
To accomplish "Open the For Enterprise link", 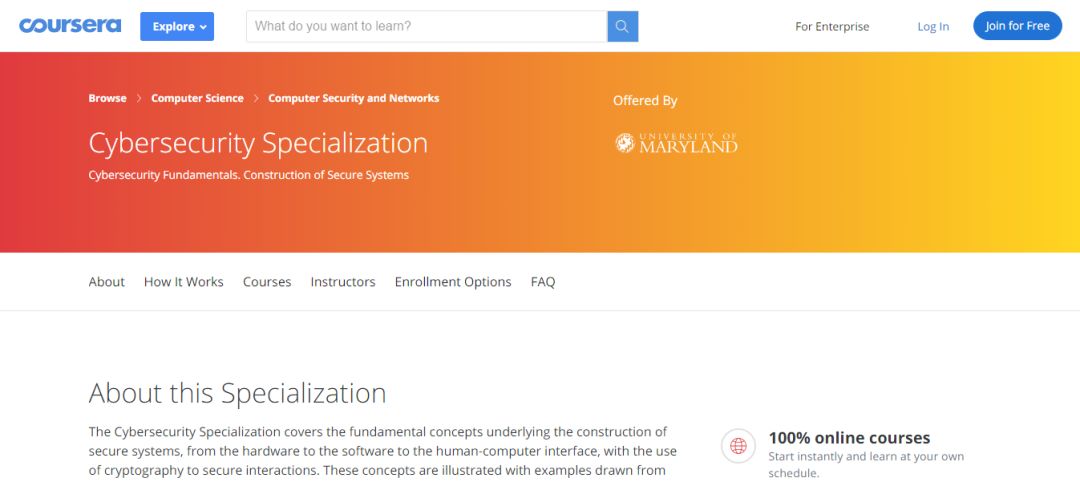I will [x=832, y=27].
